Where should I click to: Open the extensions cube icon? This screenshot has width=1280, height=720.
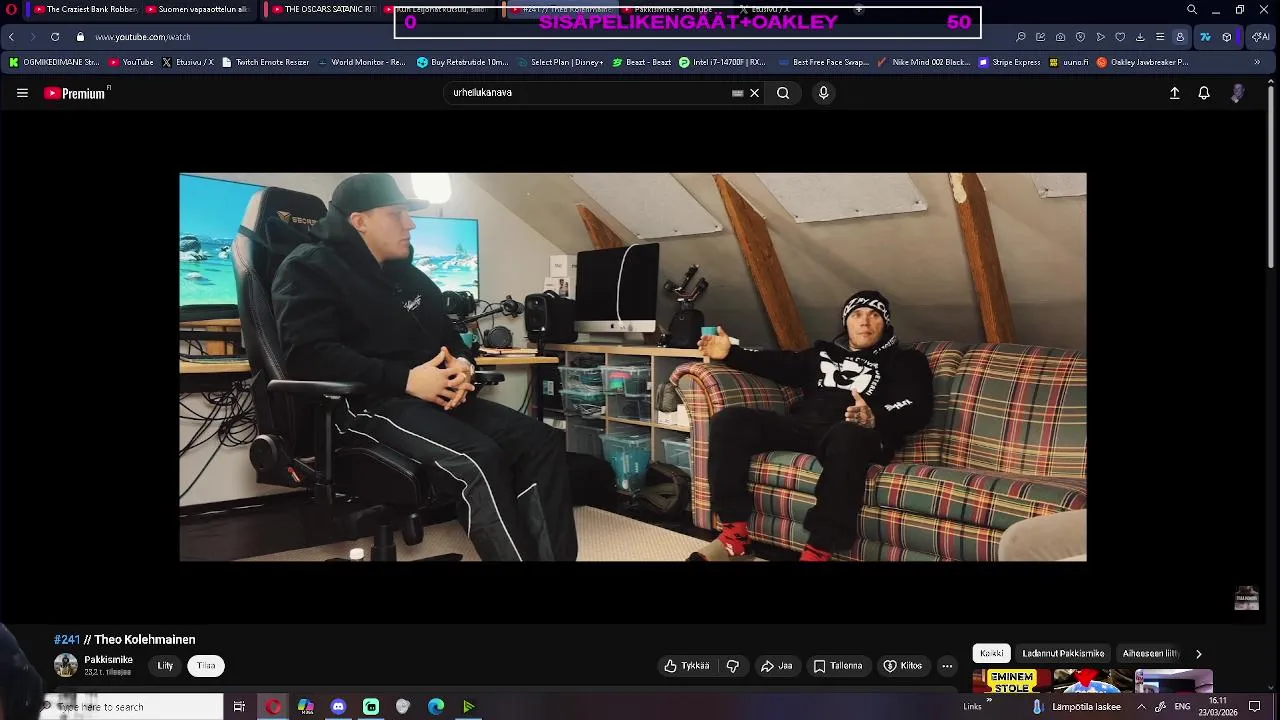(x=1227, y=37)
